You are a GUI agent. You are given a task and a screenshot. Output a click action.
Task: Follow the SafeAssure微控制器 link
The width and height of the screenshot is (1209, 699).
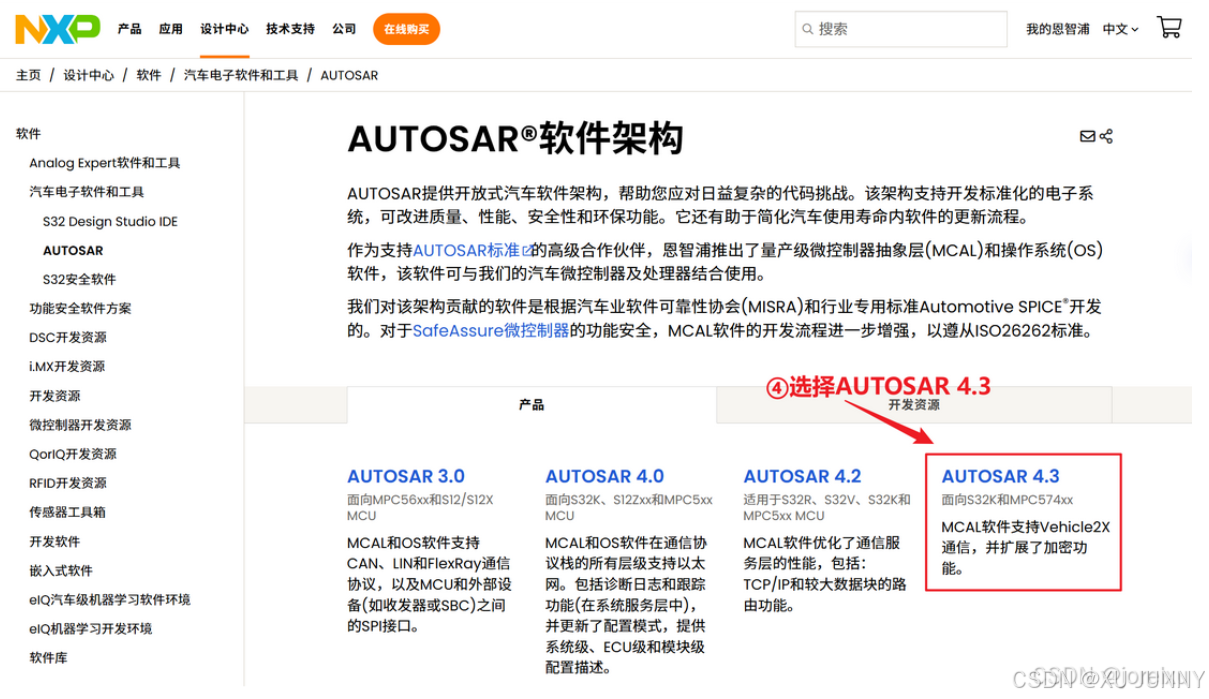point(490,331)
